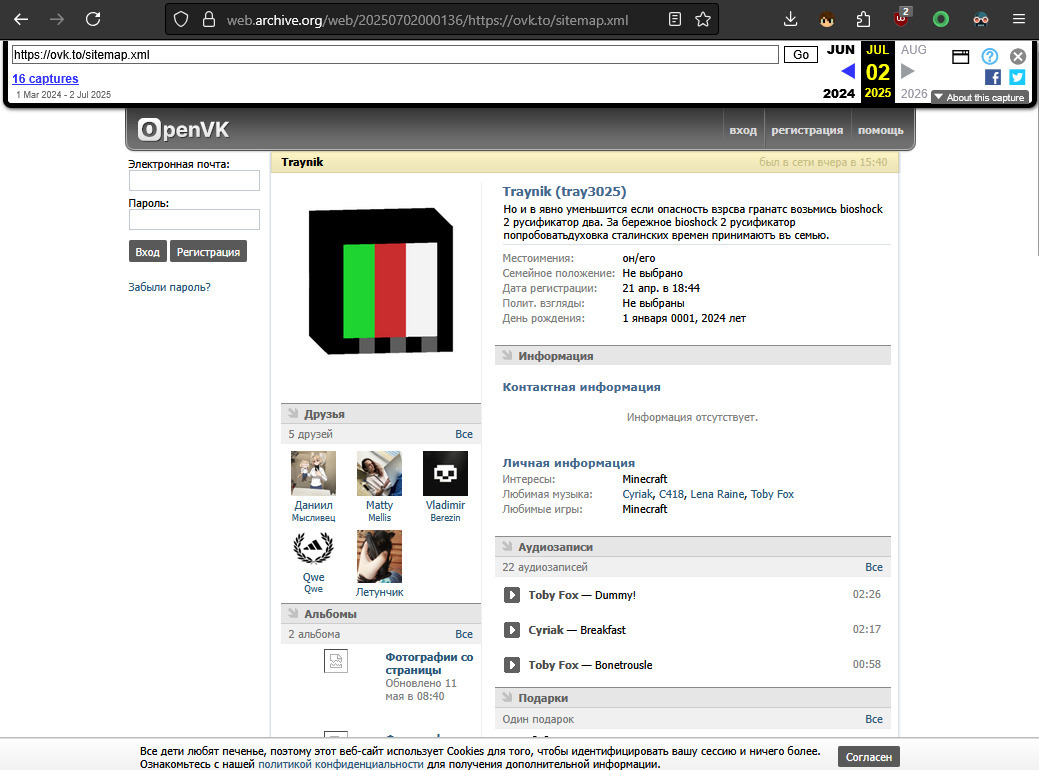The image size is (1039, 770).
Task: Play the Cyriak Breakfast track
Action: (512, 630)
